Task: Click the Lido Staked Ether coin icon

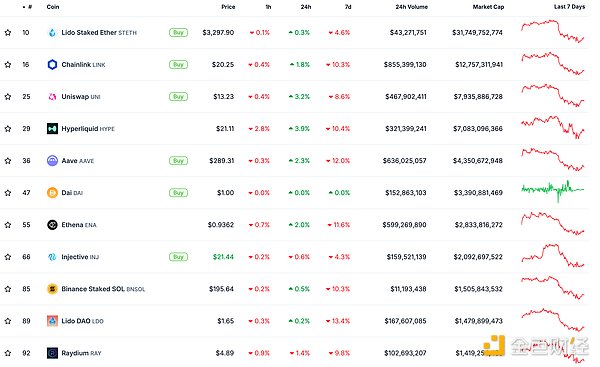Action: point(52,33)
